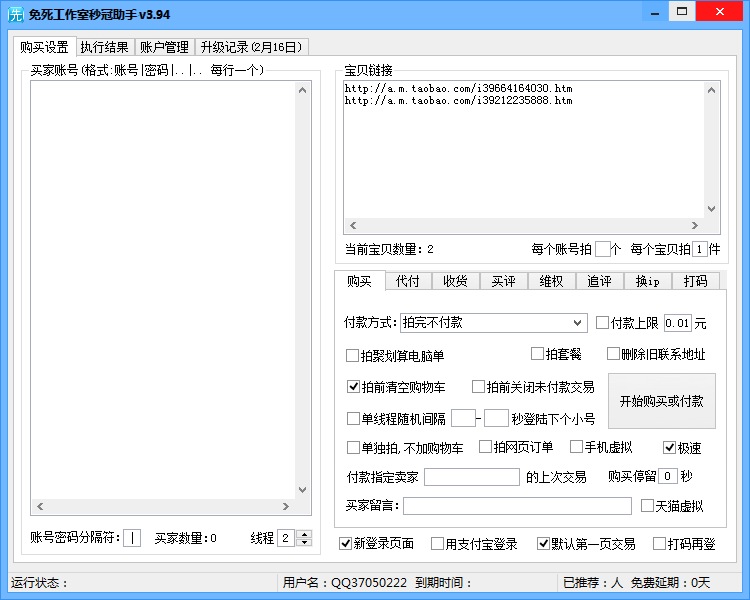
Task: Enable the 付款上限 checkbox
Action: (602, 323)
